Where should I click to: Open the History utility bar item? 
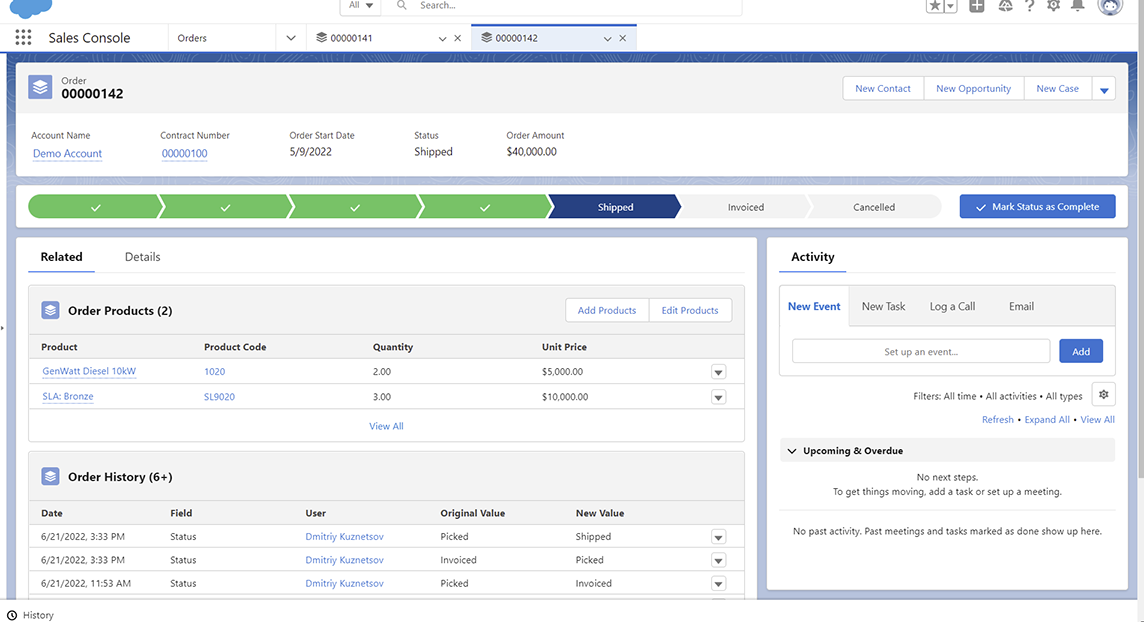pyautogui.click(x=31, y=615)
